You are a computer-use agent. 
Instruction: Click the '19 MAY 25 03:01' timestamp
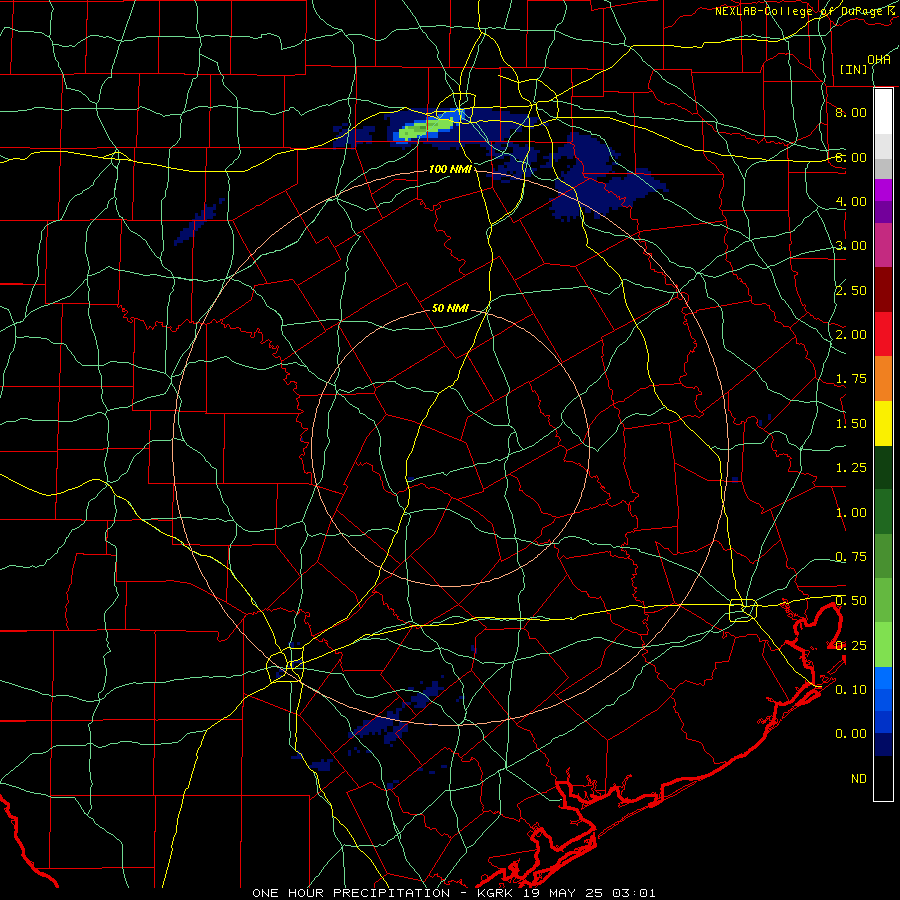click(x=590, y=893)
